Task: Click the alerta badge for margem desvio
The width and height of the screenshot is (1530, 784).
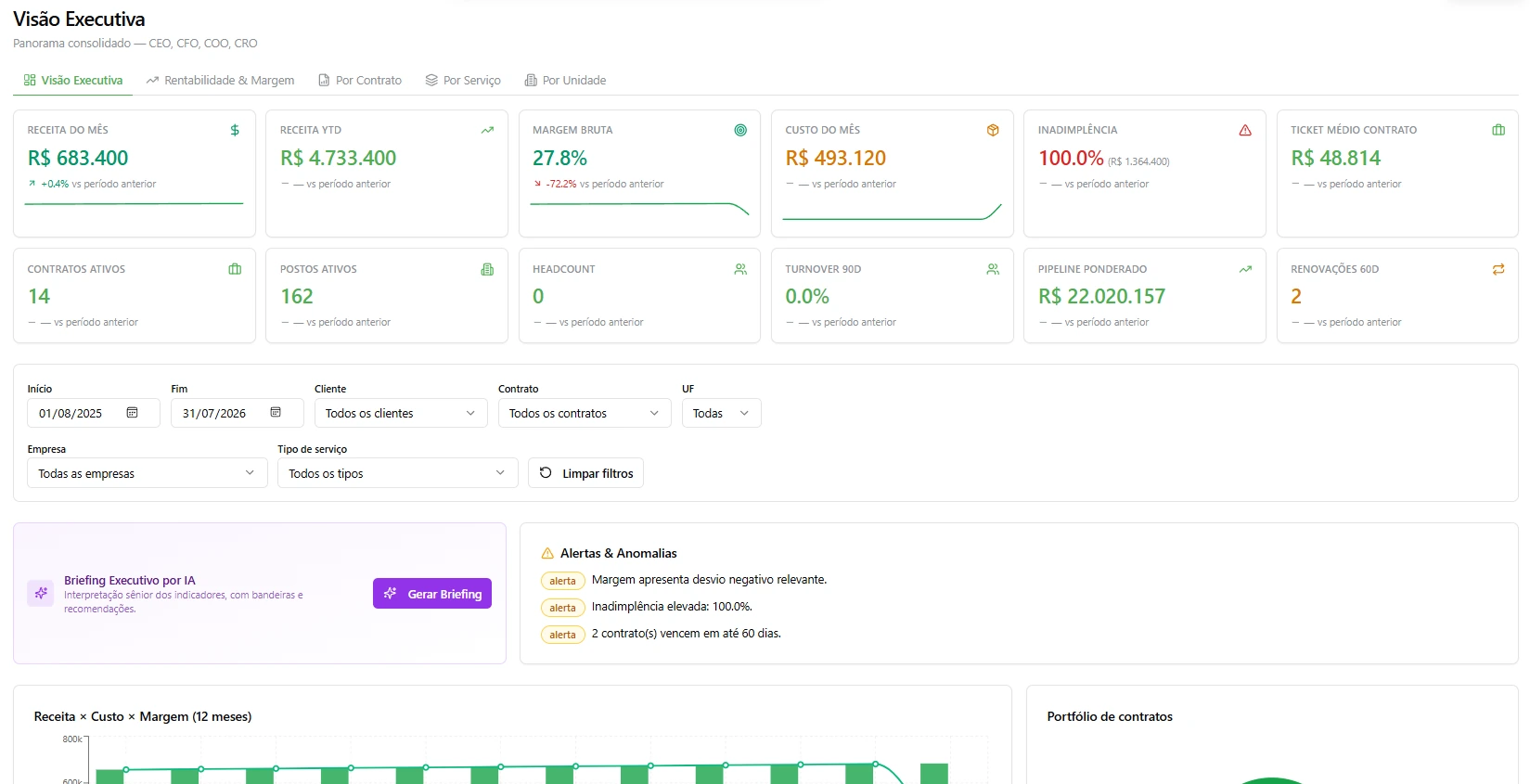Action: point(562,581)
